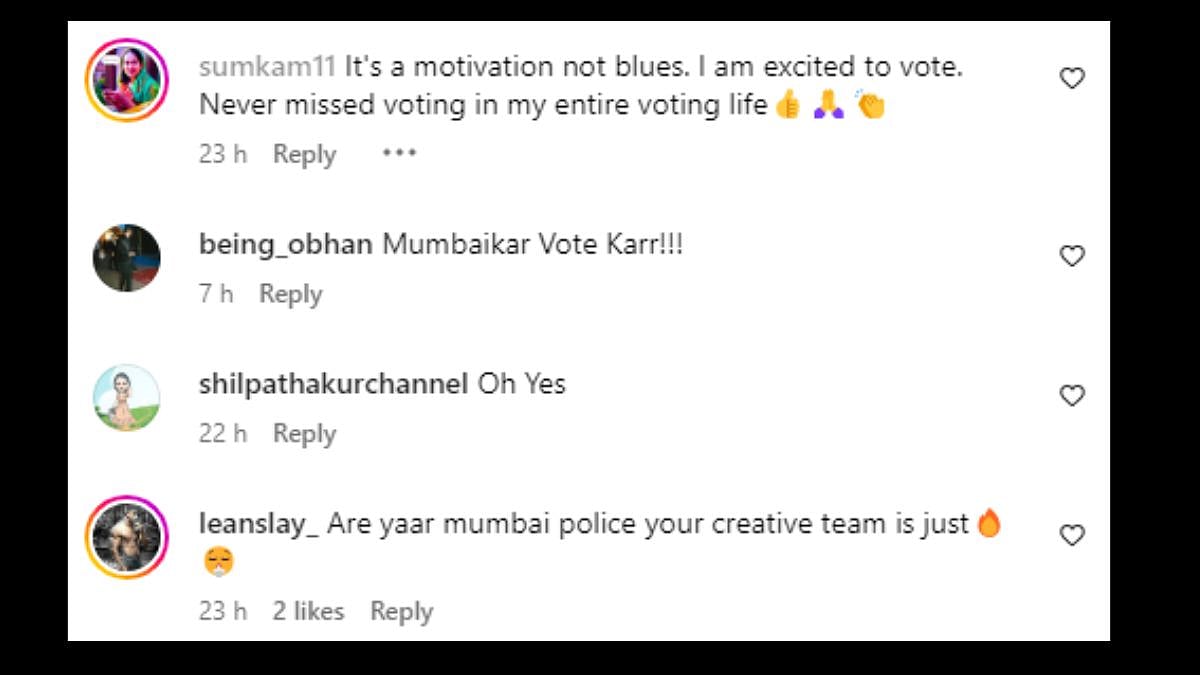Like shilpathakurchannel's Oh Yes comment
1200x675 pixels.
1072,396
